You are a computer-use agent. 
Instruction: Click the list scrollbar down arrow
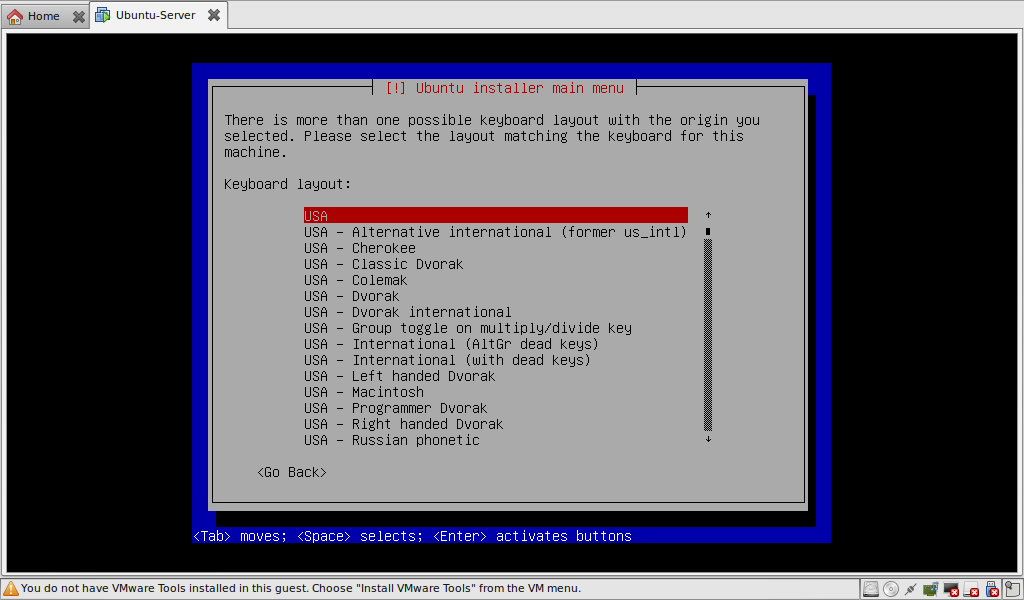[x=708, y=439]
